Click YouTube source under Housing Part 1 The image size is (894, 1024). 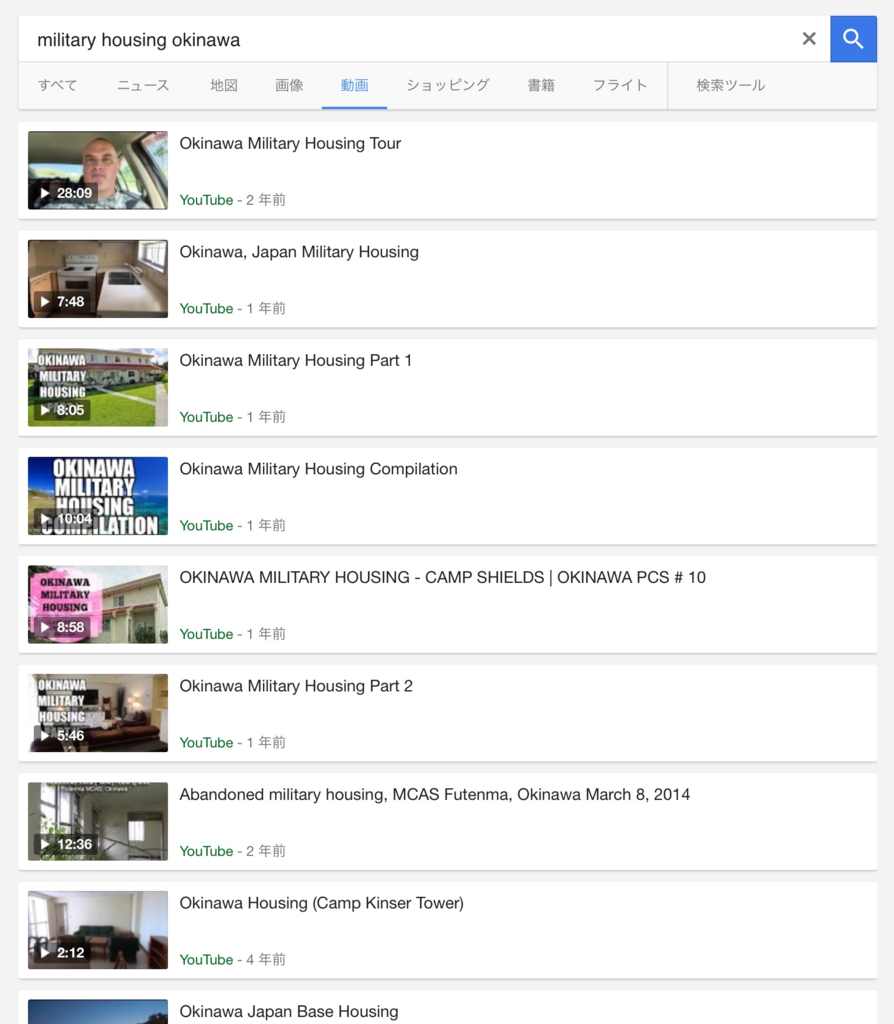click(x=206, y=417)
